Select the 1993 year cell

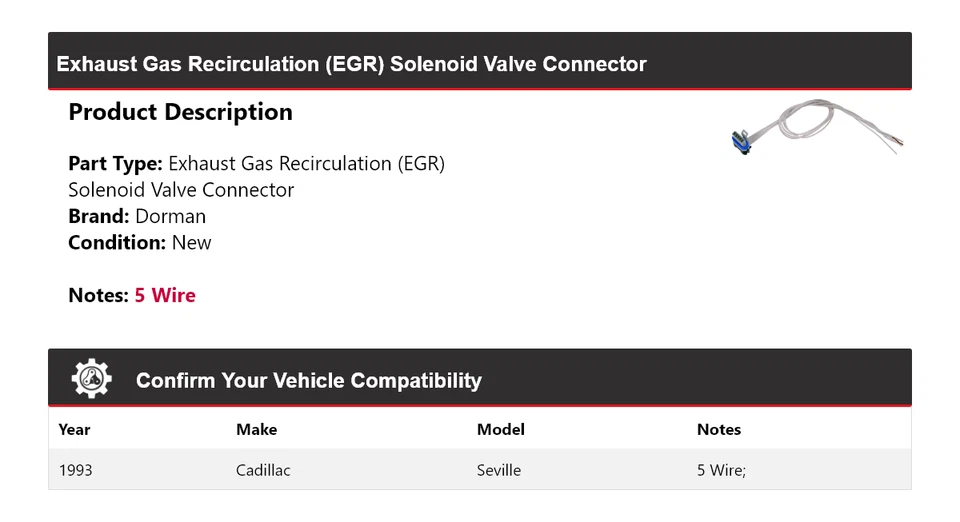(75, 470)
